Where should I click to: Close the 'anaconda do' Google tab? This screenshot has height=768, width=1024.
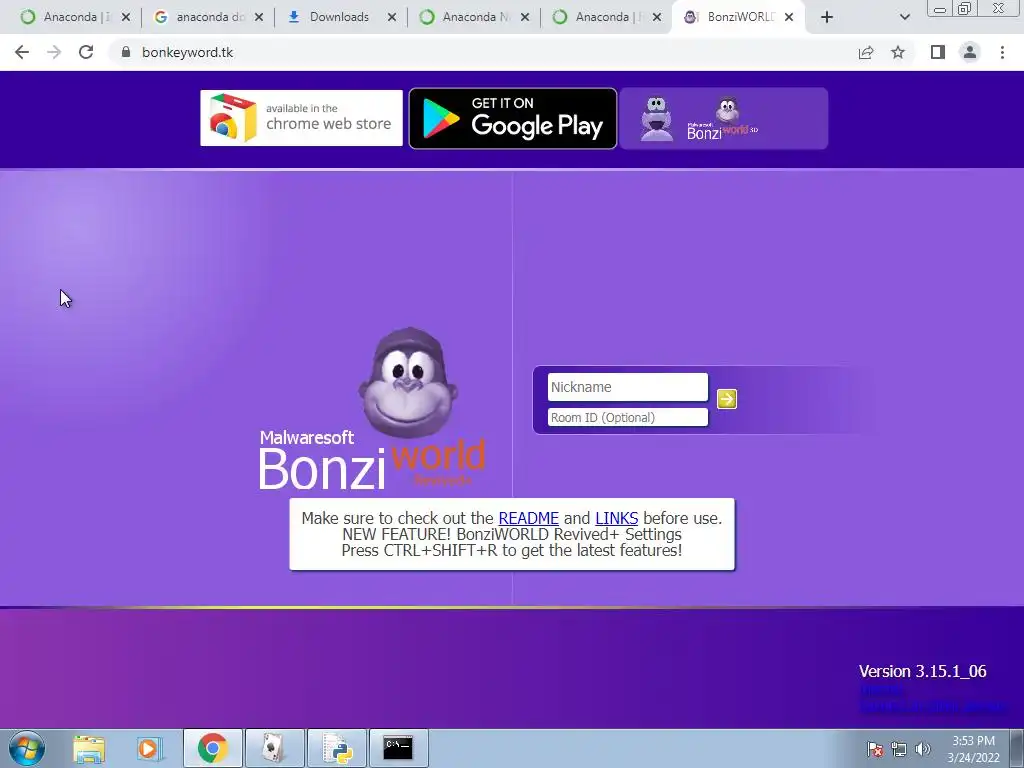259,18
